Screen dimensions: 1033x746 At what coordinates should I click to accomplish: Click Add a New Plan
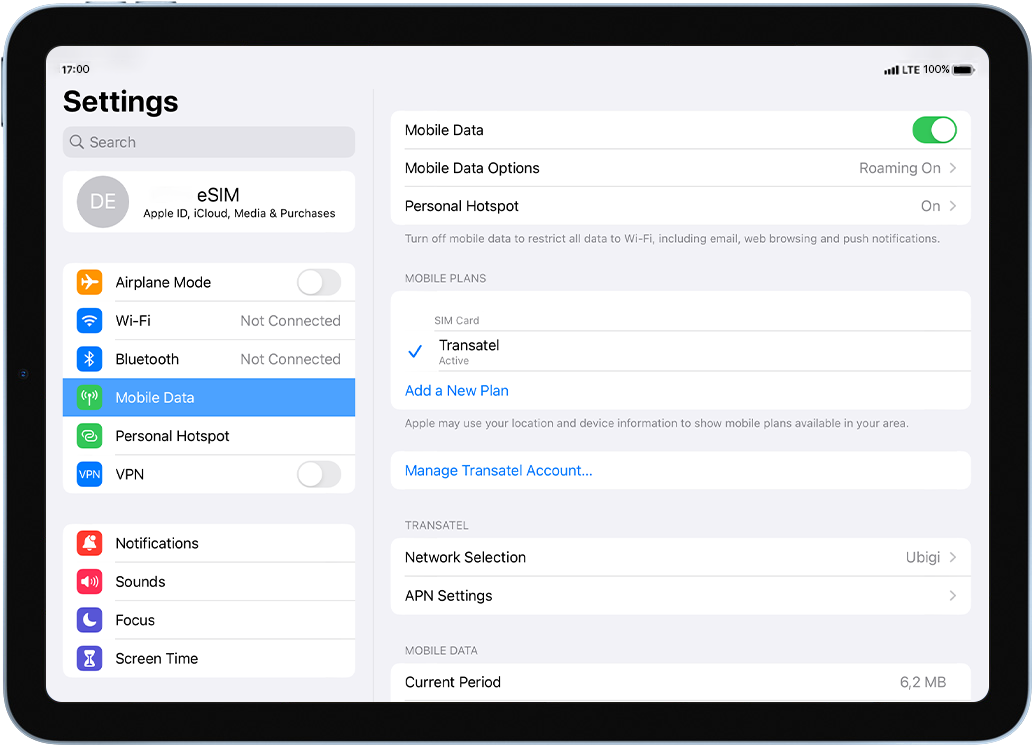click(456, 390)
